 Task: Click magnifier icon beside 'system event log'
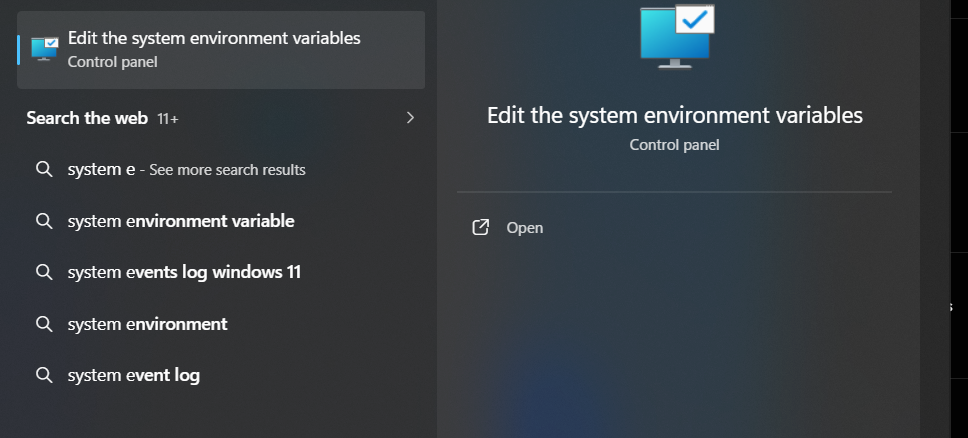coord(44,375)
